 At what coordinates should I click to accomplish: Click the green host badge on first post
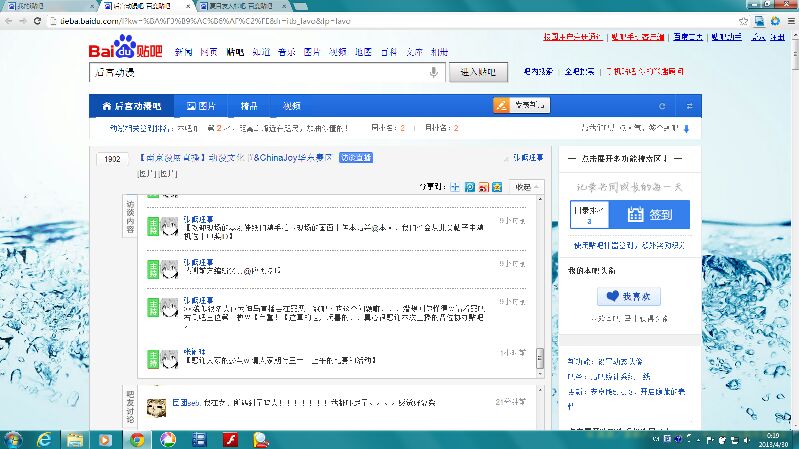(x=153, y=226)
